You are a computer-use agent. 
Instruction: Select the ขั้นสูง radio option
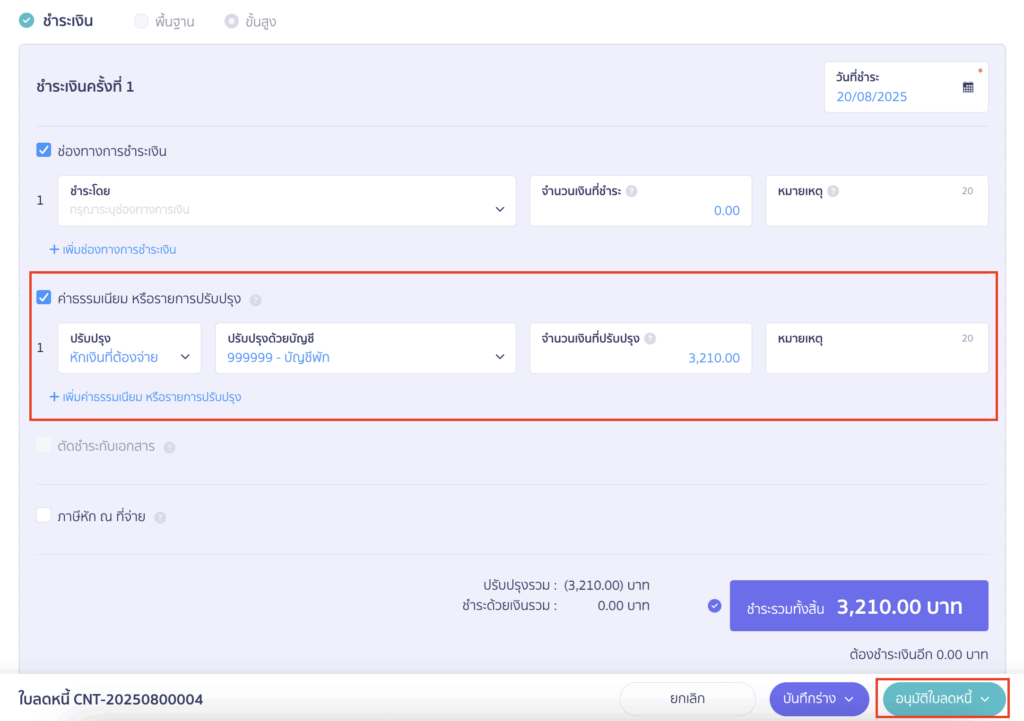point(232,21)
